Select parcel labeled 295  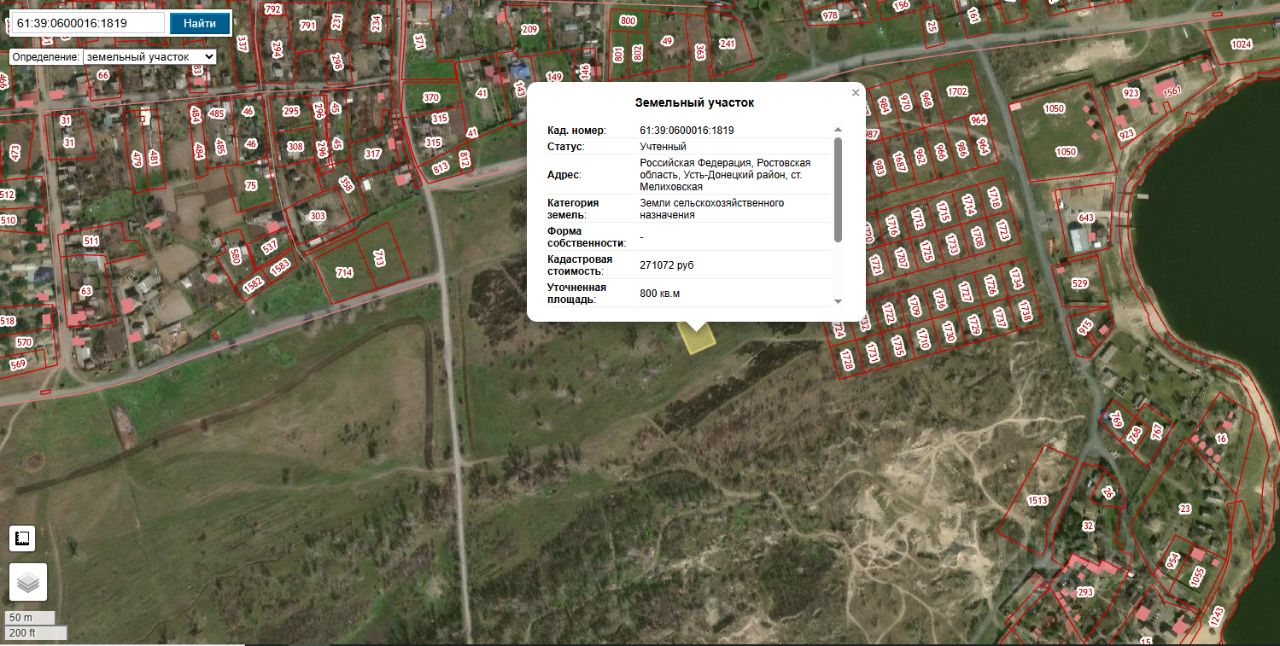click(291, 111)
